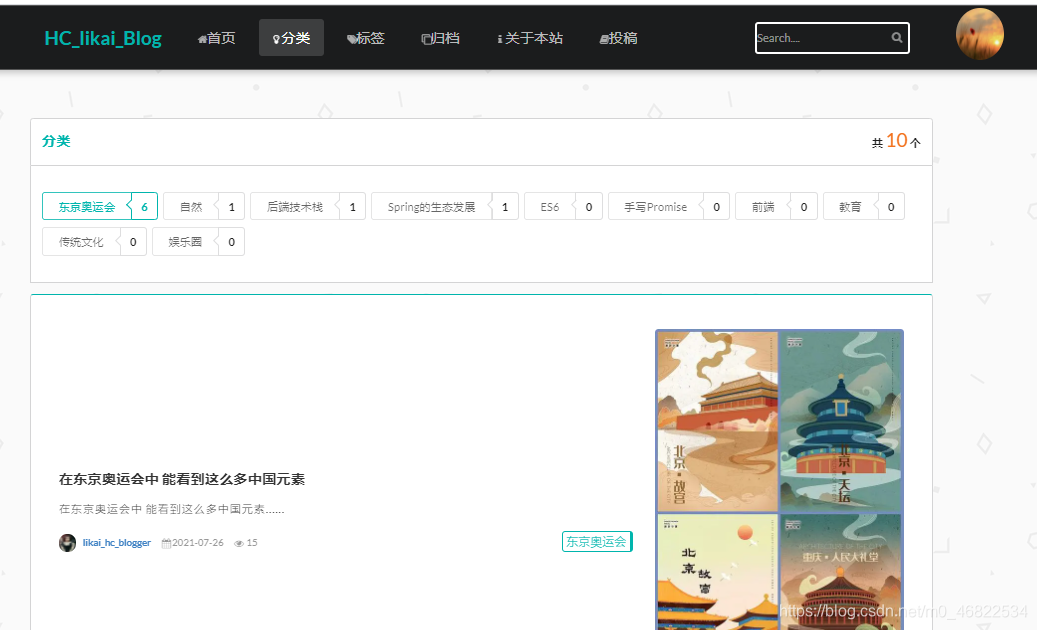Open the HC_likai_Blog site logo
Image resolution: width=1037 pixels, height=630 pixels.
[x=103, y=38]
